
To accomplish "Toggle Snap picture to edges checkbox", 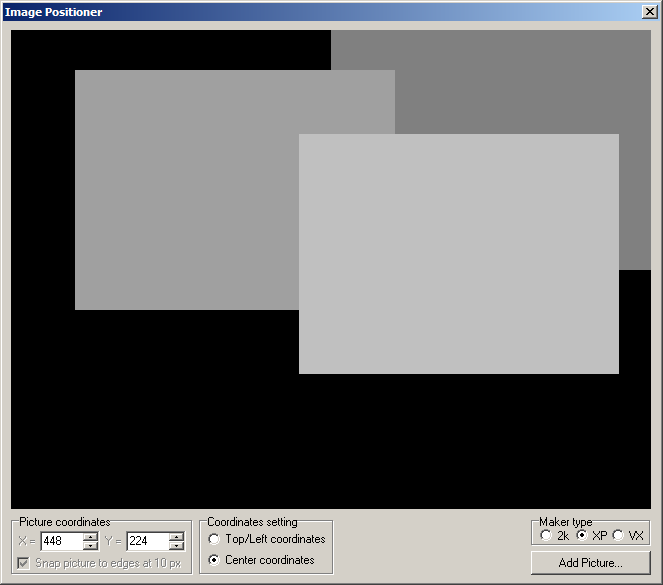I will click(24, 563).
